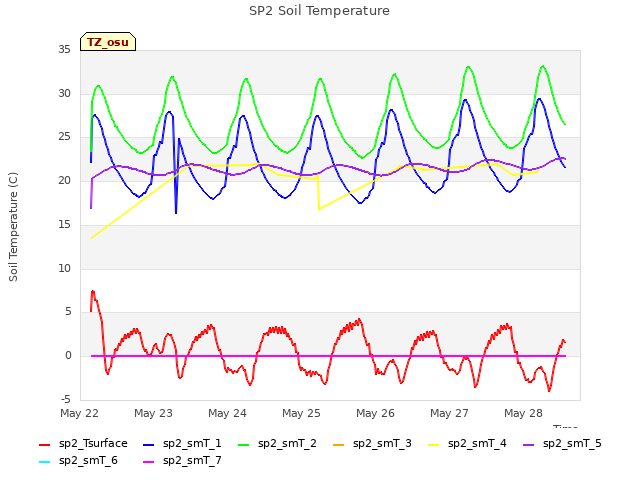Click the May 28 x-axis label
This screenshot has width=640, height=480.
[x=523, y=413]
